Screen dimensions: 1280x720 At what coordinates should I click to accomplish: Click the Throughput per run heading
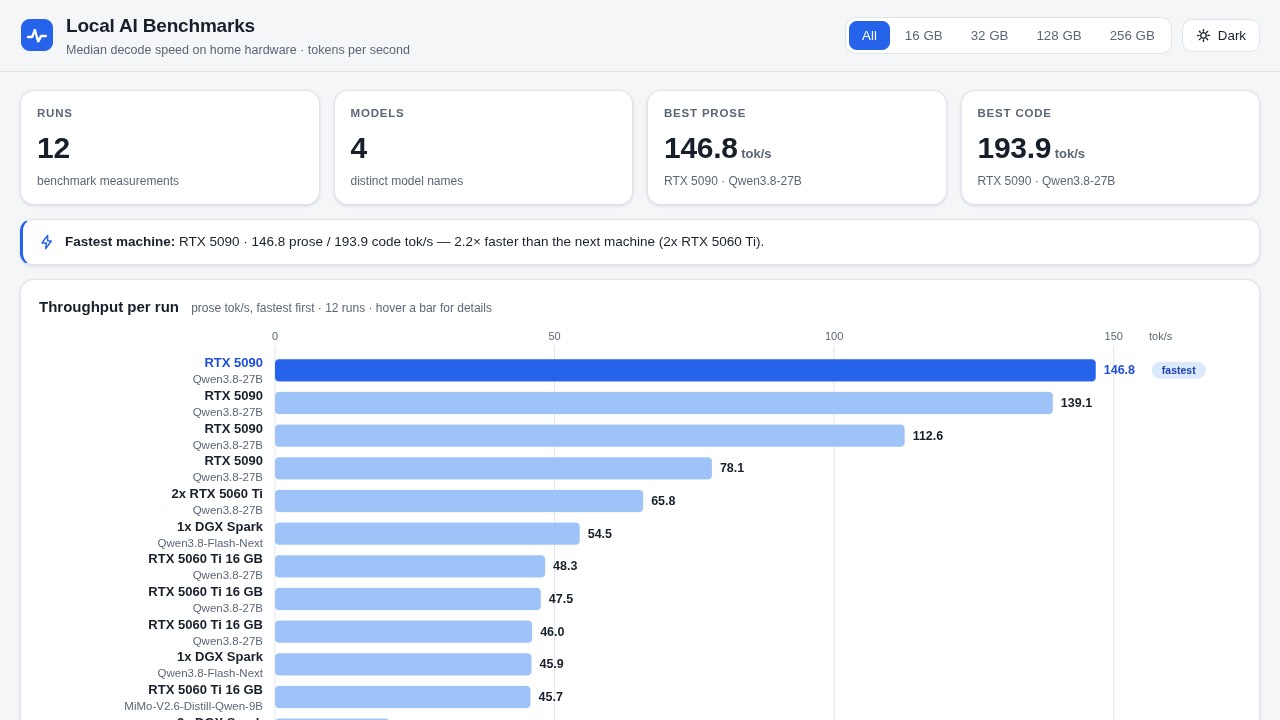[x=109, y=307]
